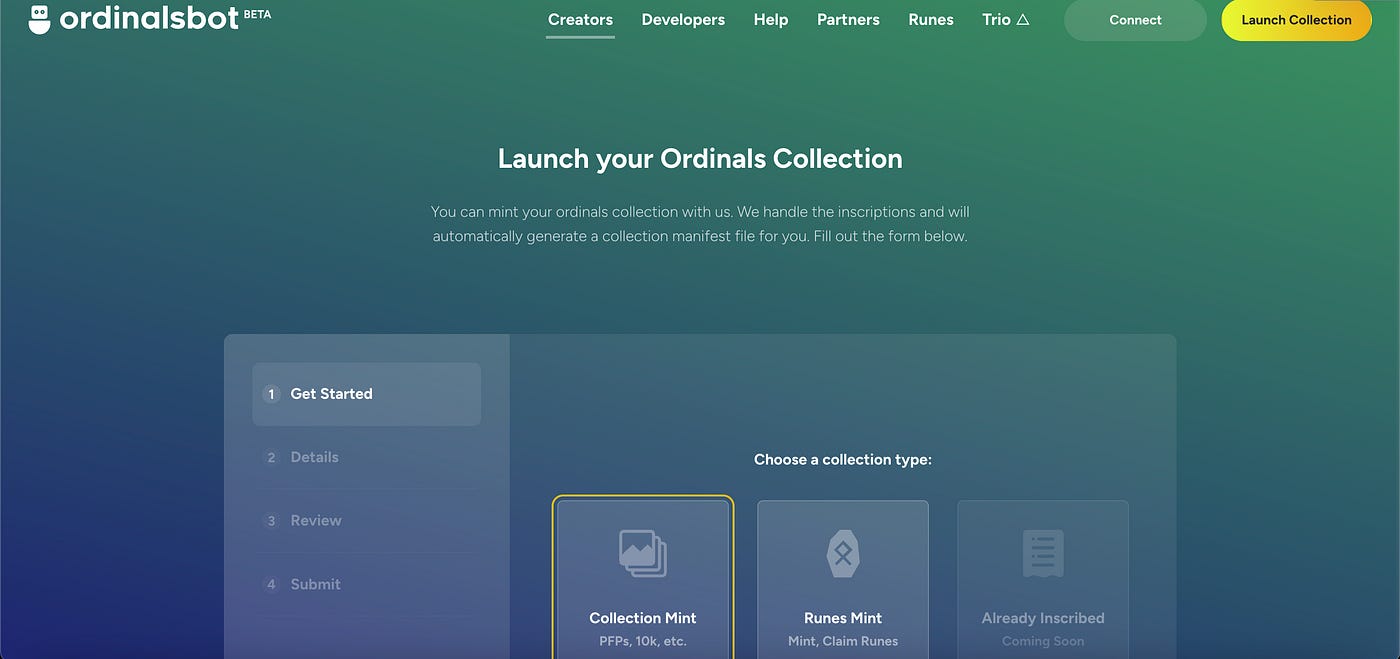Click the Coming Soon subtitle text

(x=1043, y=641)
